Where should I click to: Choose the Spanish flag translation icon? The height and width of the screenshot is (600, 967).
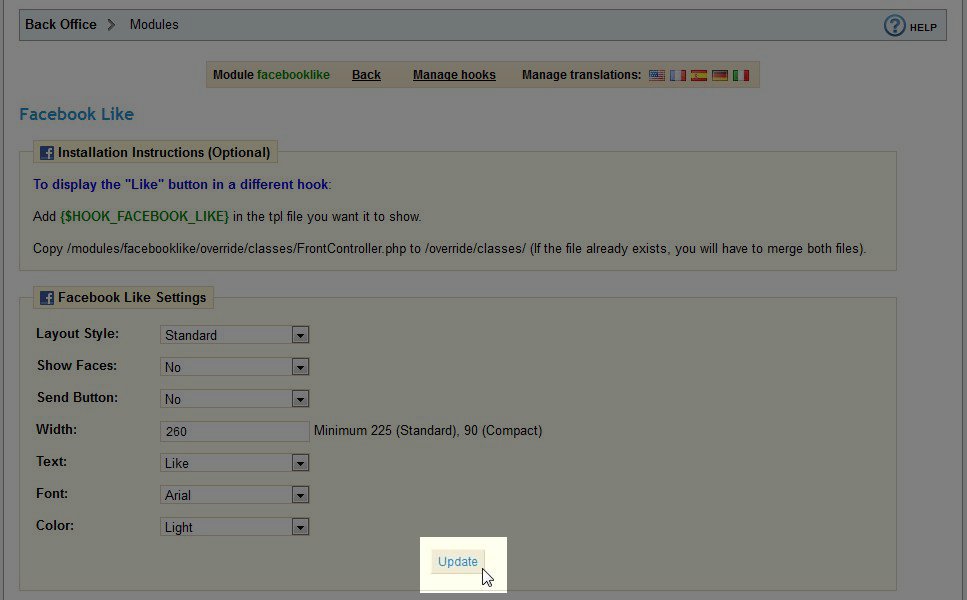[x=699, y=75]
